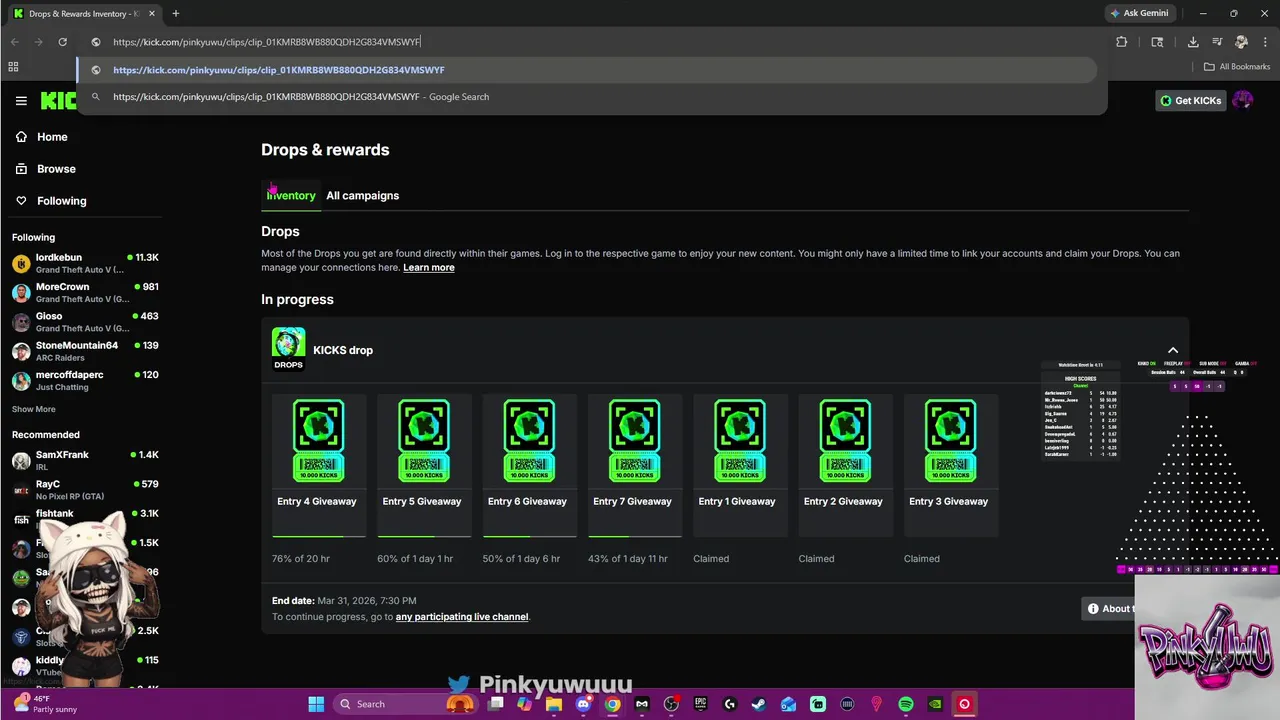Open RayC recommended channel
This screenshot has width=1280, height=720.
click(x=84, y=489)
